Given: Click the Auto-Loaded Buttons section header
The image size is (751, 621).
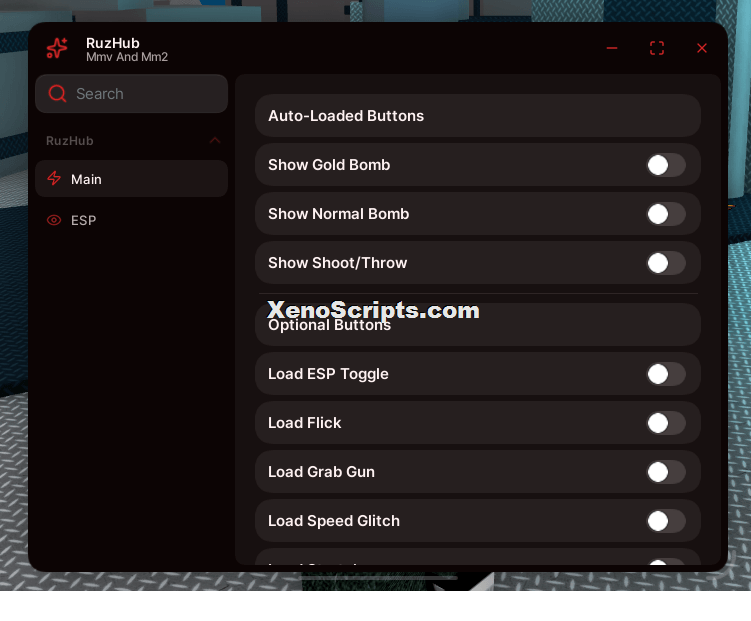Looking at the screenshot, I should [x=478, y=116].
